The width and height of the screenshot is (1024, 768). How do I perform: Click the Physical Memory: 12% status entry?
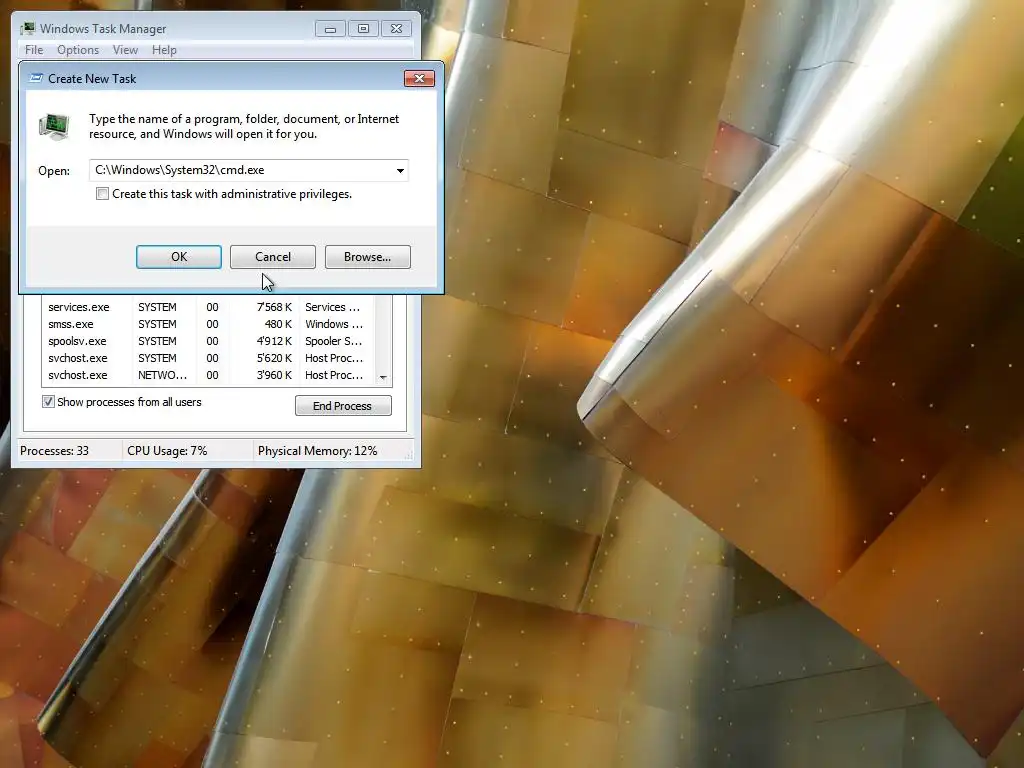317,451
